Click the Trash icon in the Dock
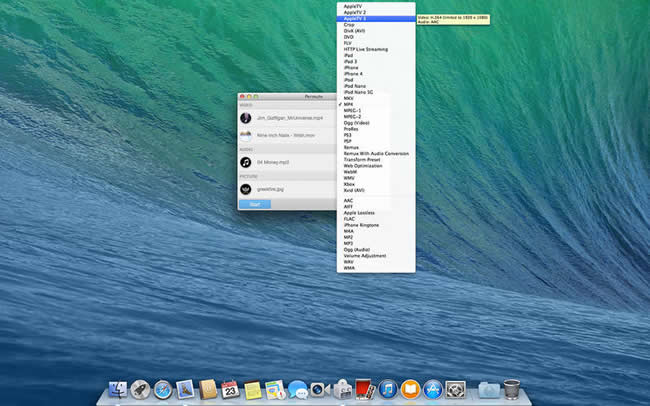650x406 pixels. (511, 388)
